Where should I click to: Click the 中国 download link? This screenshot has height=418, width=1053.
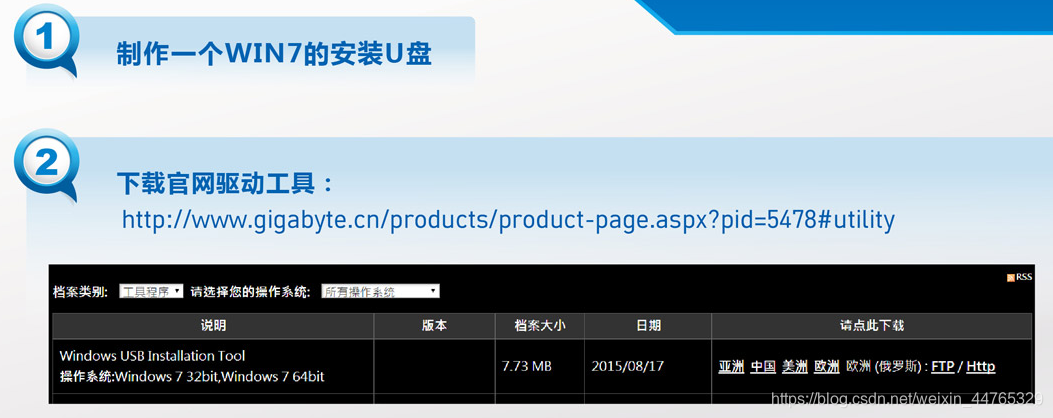click(763, 367)
